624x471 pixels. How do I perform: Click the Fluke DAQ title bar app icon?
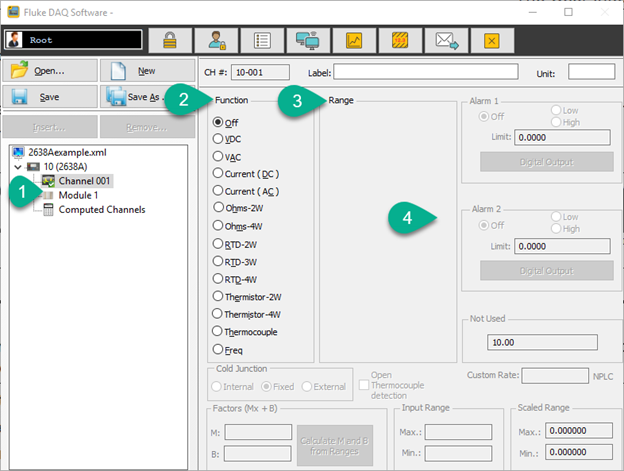click(x=13, y=12)
